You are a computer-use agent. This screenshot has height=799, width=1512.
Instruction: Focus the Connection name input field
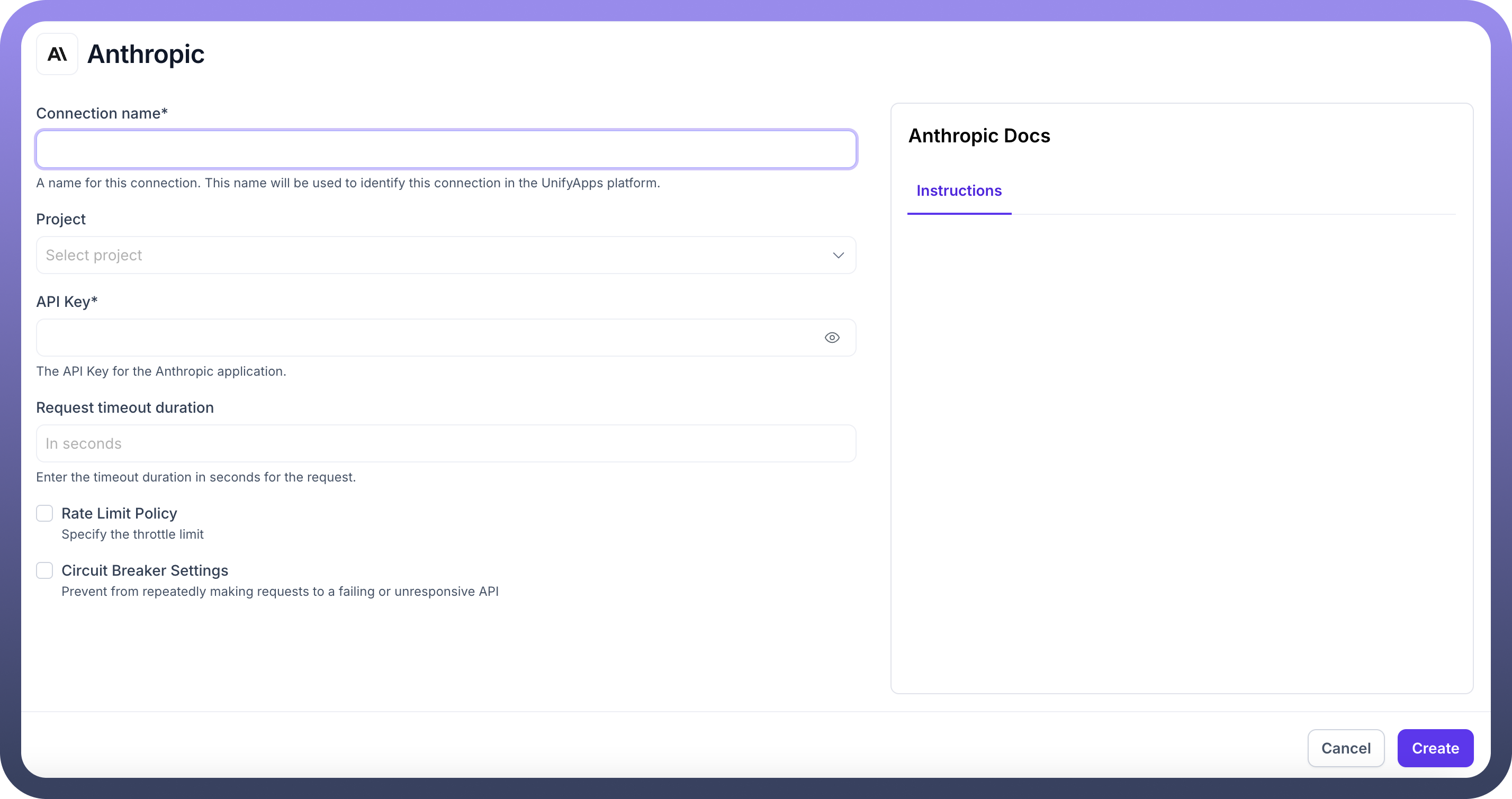446,150
